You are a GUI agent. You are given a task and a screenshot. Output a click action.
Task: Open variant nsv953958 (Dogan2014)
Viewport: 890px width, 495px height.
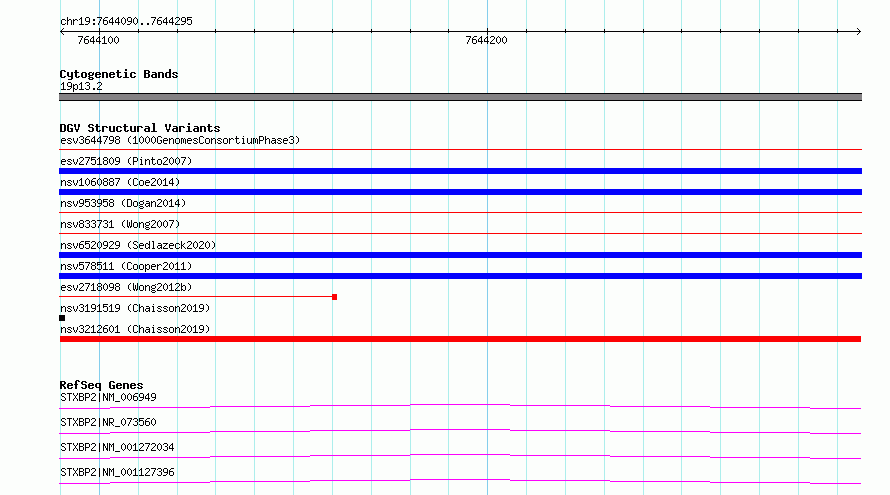click(x=123, y=203)
